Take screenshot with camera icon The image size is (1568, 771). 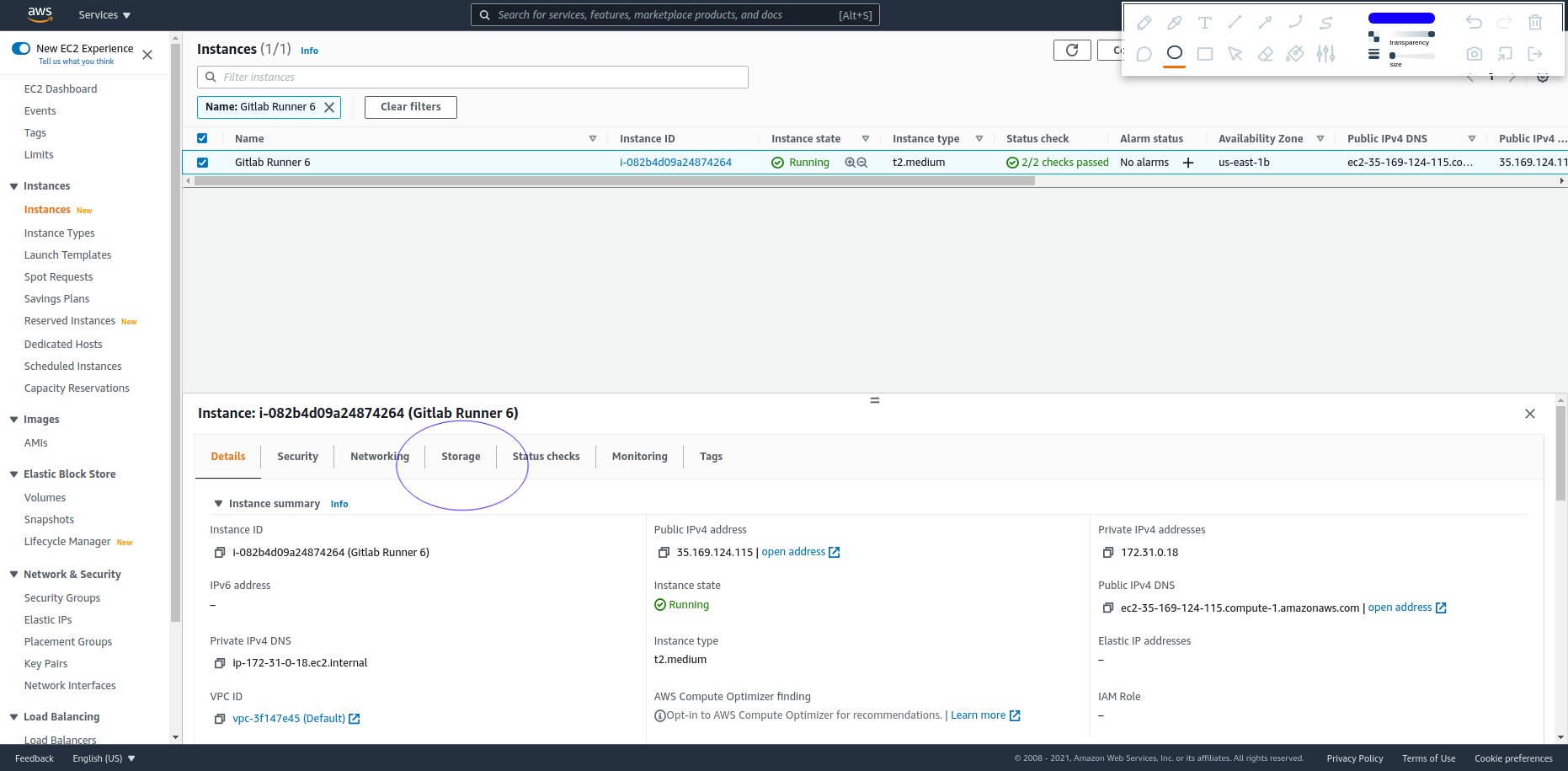[x=1474, y=54]
